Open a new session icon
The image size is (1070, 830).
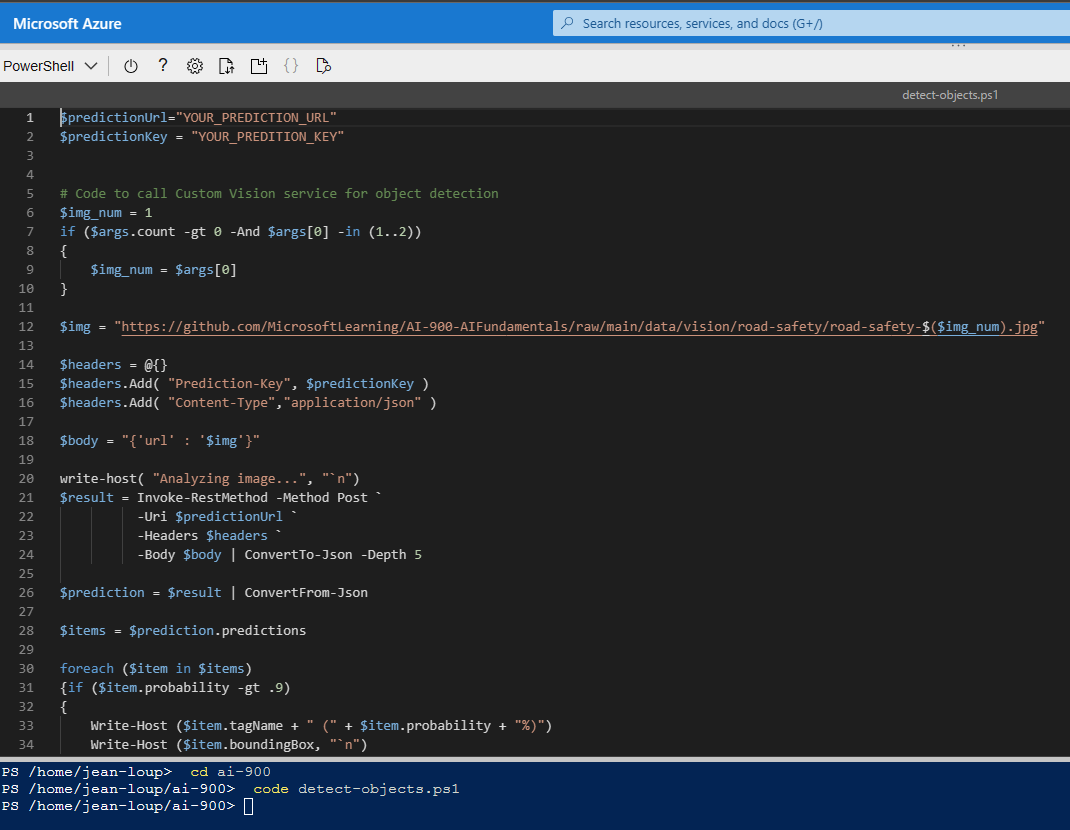(x=259, y=66)
